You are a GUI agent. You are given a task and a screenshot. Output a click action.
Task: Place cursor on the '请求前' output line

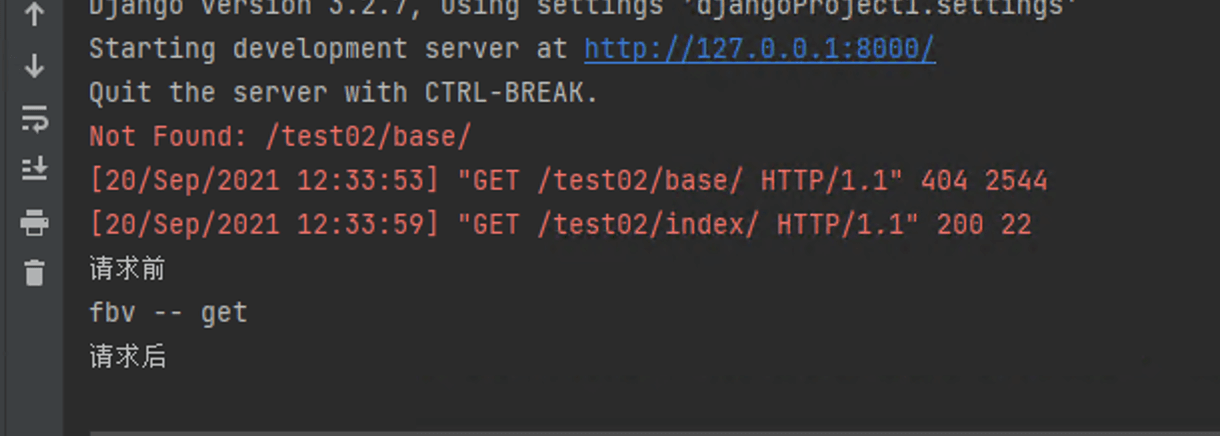pos(127,269)
